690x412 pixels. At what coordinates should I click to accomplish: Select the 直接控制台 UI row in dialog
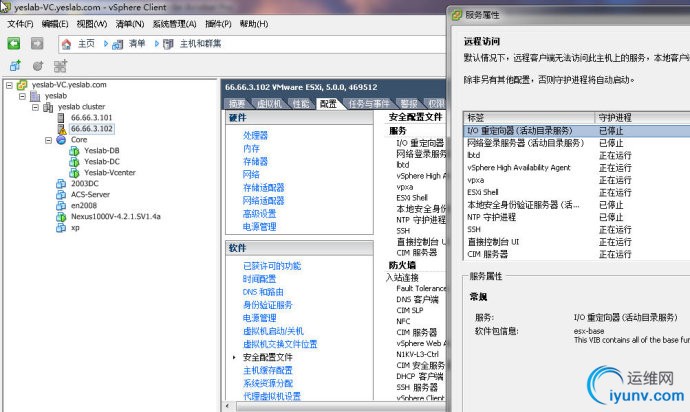pyautogui.click(x=576, y=242)
